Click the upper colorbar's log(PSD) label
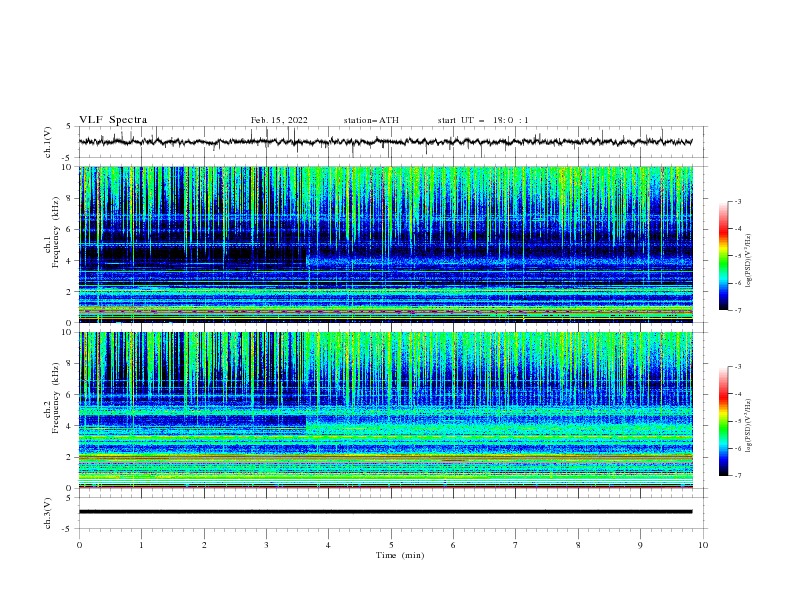 tap(748, 261)
